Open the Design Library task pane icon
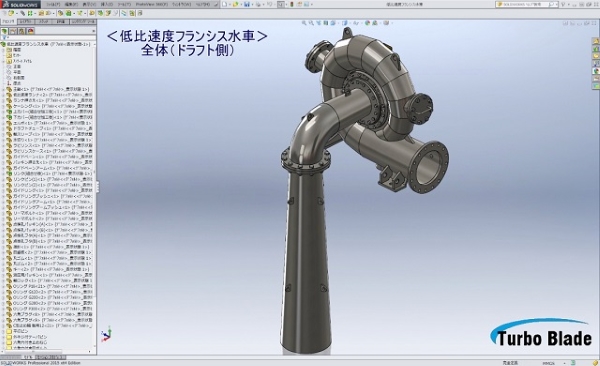 [596, 49]
